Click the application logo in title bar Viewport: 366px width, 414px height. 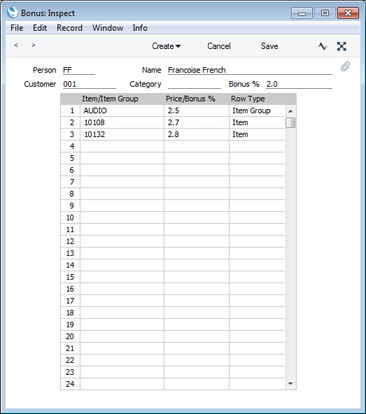(12, 13)
